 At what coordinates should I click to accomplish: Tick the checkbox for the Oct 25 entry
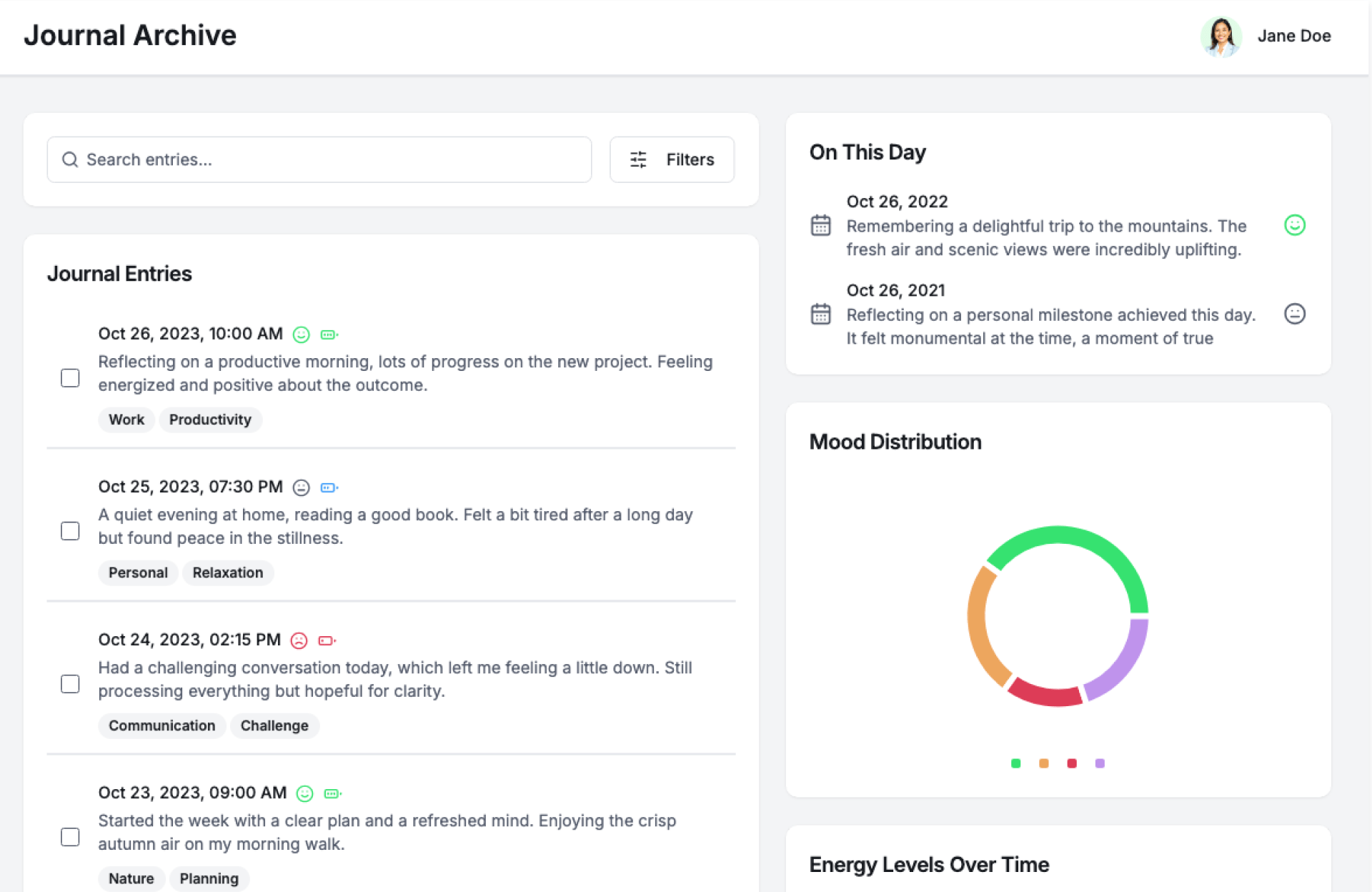coord(70,531)
